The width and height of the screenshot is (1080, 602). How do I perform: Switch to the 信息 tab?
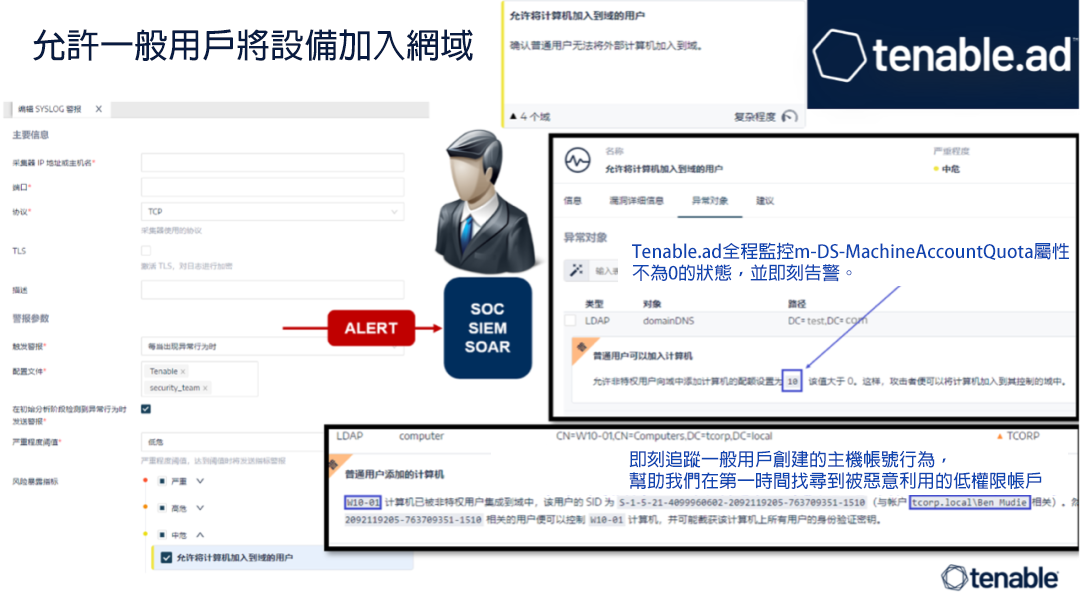pyautogui.click(x=572, y=201)
